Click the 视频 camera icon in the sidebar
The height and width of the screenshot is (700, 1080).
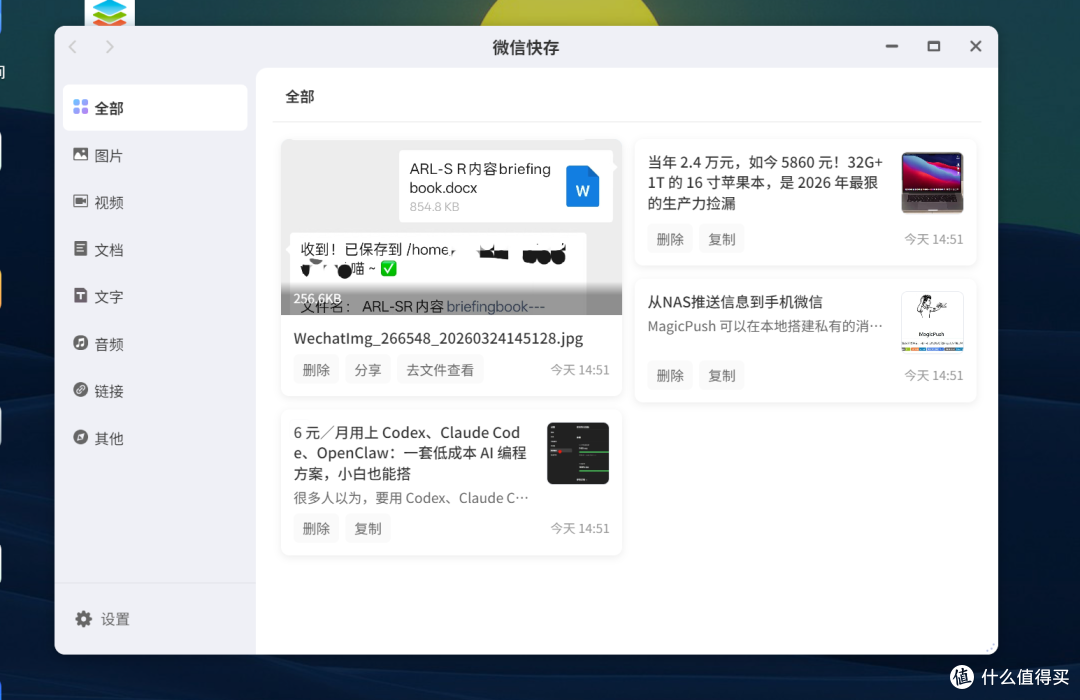click(81, 201)
